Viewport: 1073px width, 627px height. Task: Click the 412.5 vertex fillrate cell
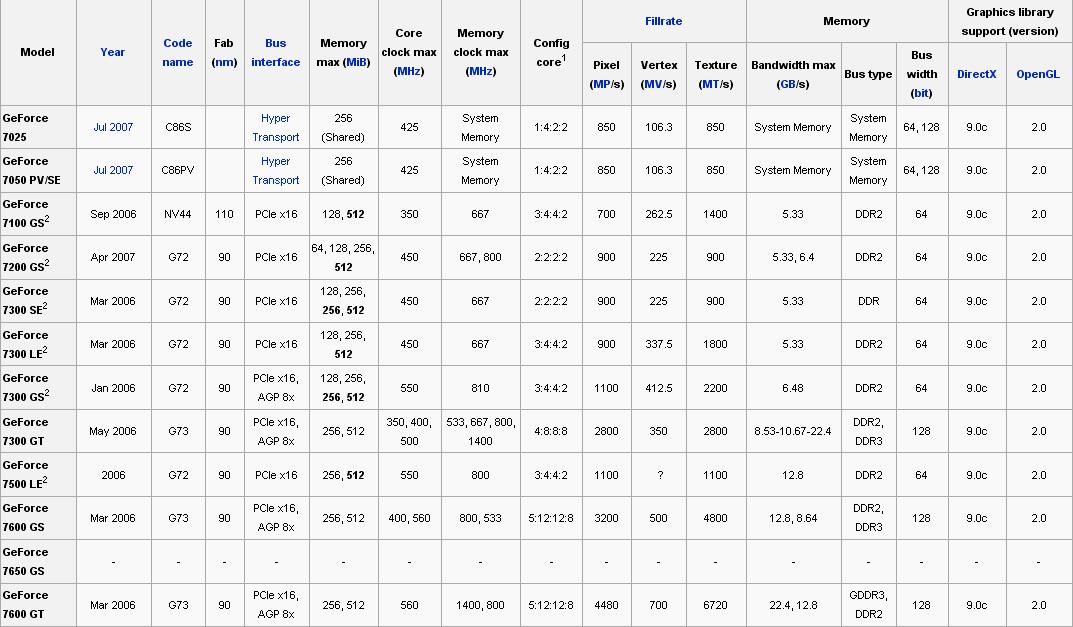coord(658,388)
